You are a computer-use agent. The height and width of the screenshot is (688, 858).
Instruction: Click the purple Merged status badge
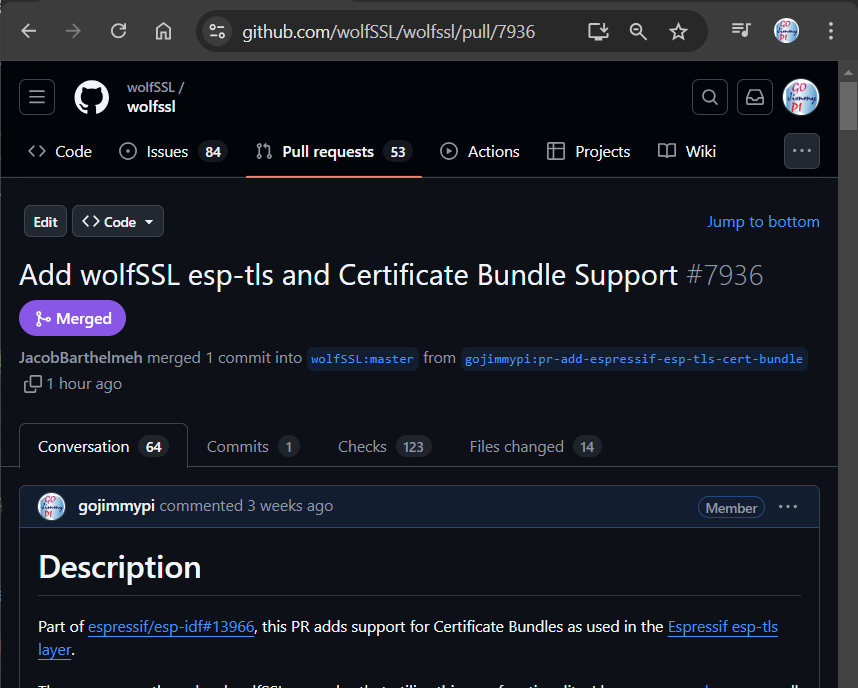point(72,318)
